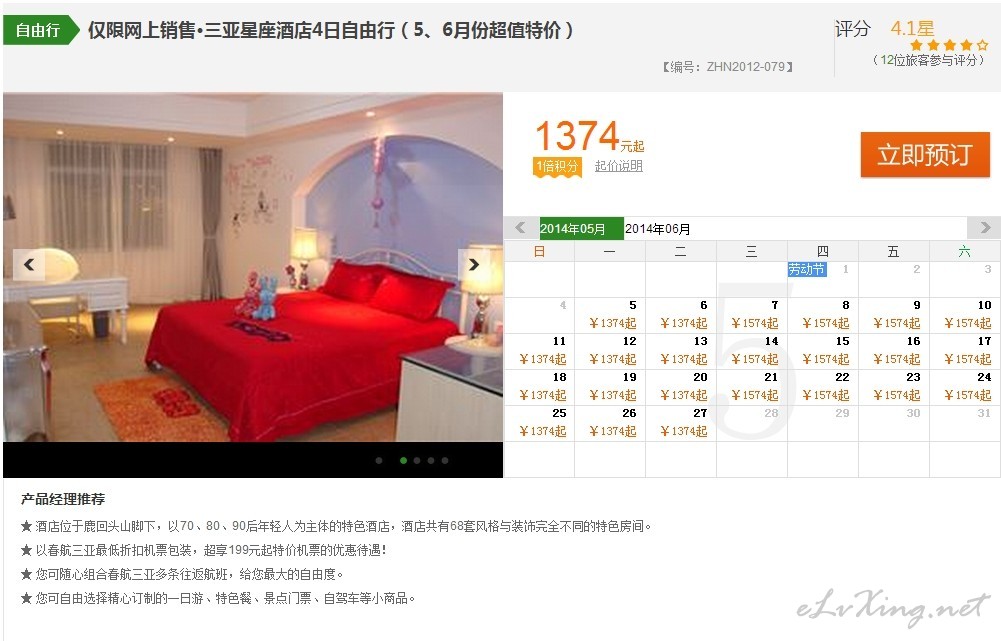
Task: Click the main hotel room photo
Action: (253, 268)
